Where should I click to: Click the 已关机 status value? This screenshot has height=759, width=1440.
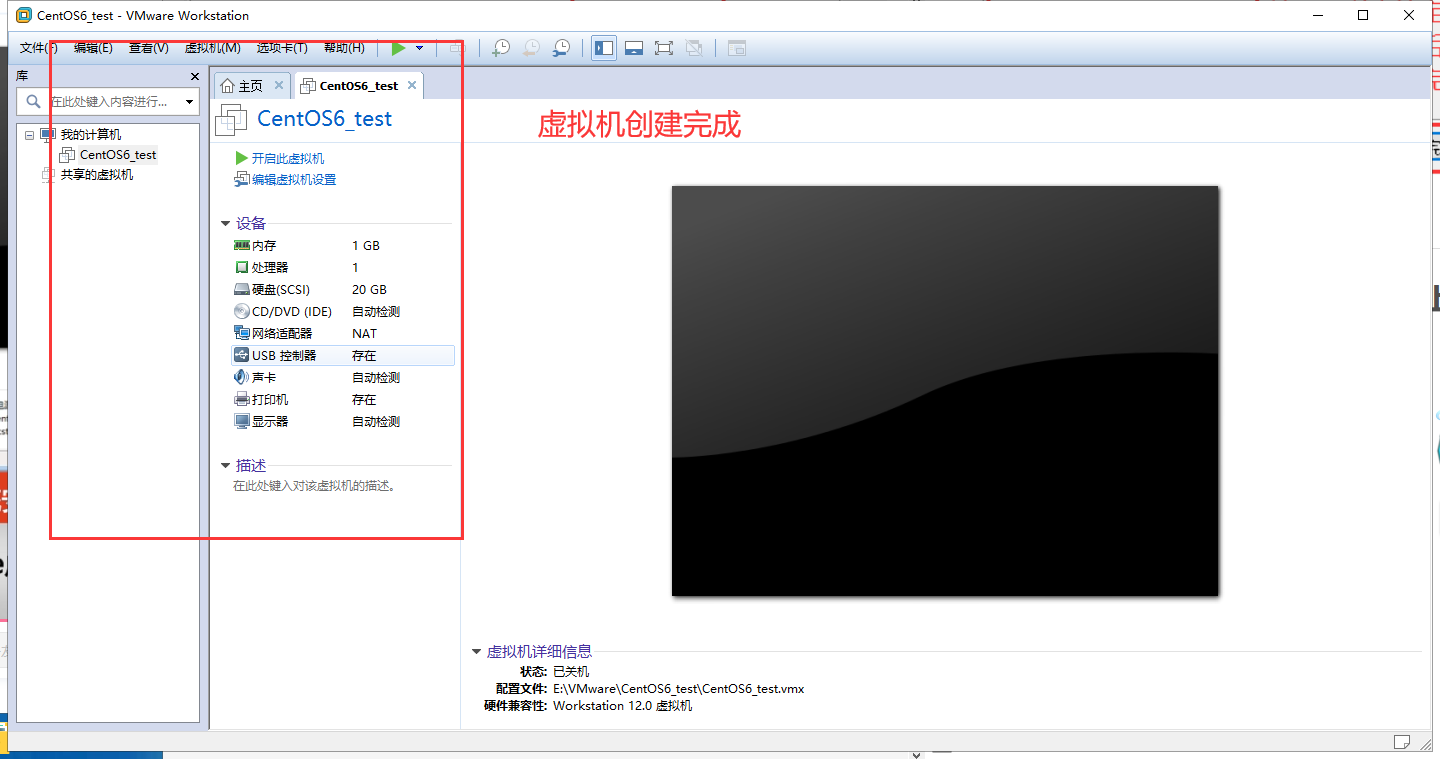tap(571, 672)
